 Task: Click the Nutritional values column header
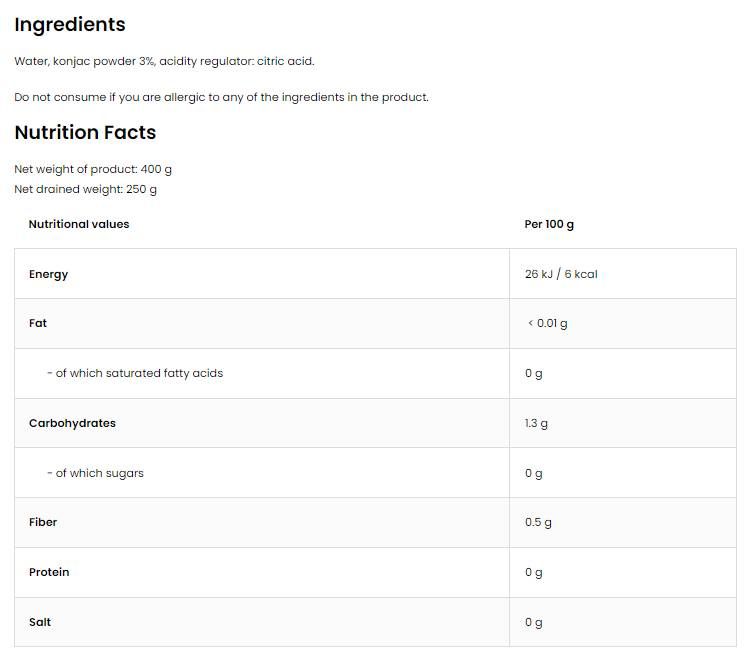(79, 224)
